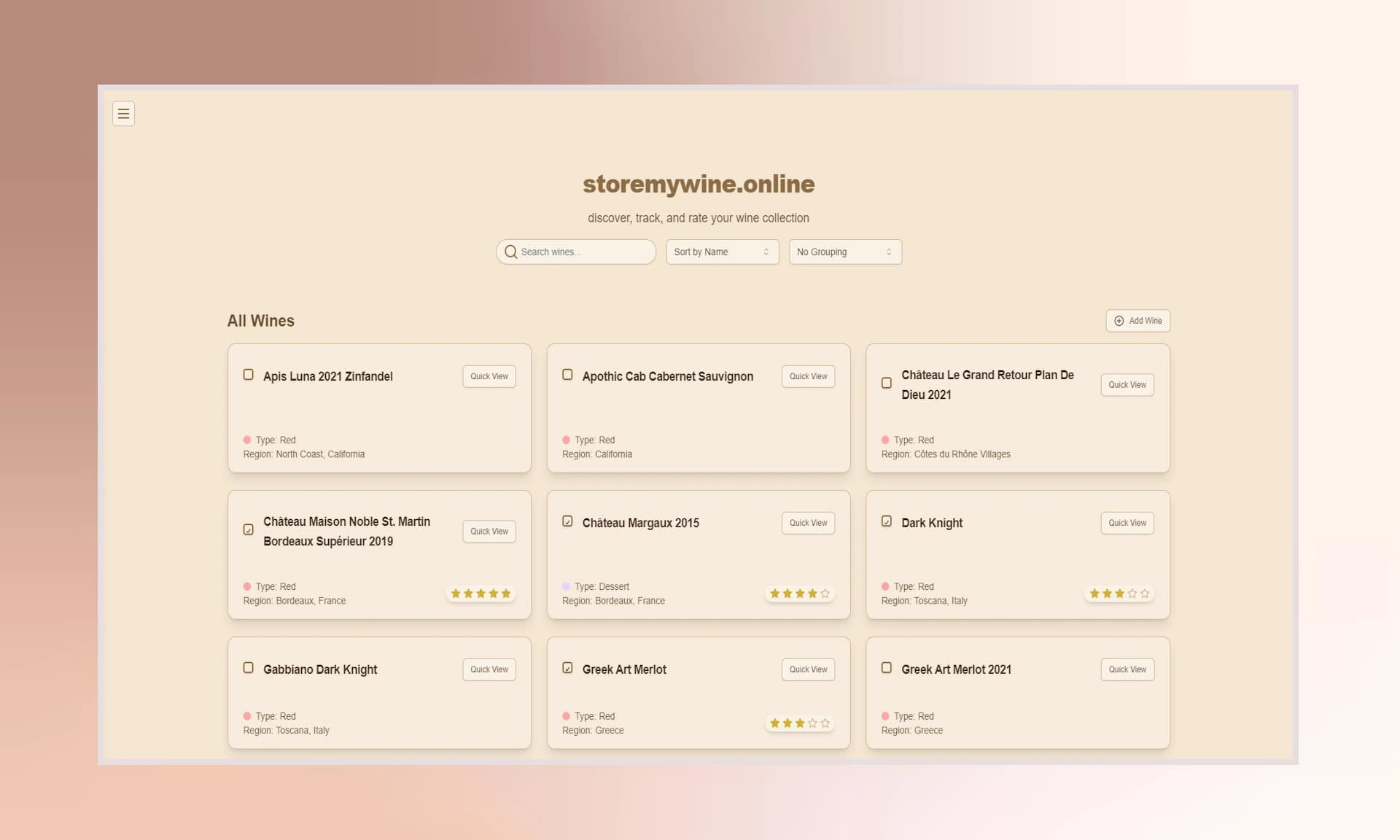Select the Château Margaux 2015 title

[641, 523]
